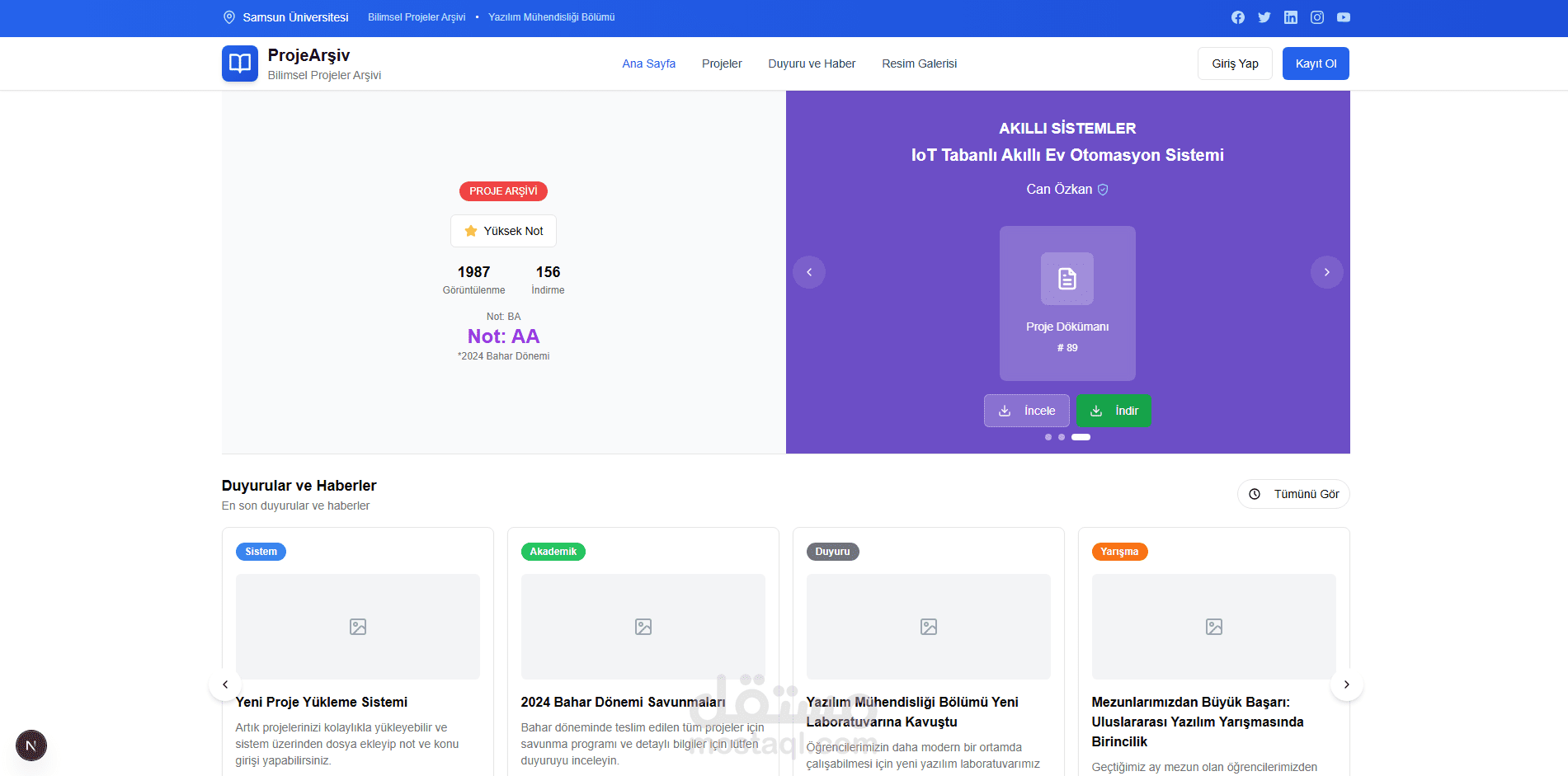Click Tümünü Gör to view all announcements
This screenshot has width=1568, height=776.
point(1293,494)
